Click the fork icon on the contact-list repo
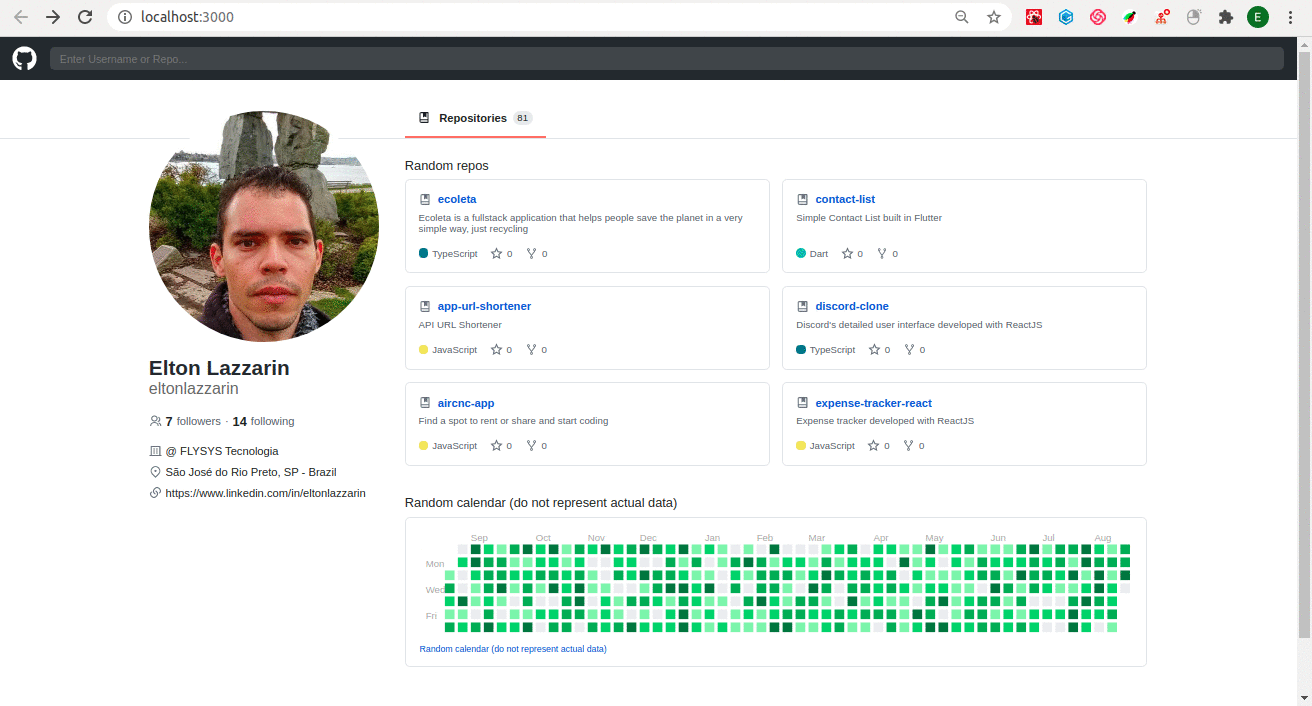This screenshot has height=706, width=1312. 882,254
